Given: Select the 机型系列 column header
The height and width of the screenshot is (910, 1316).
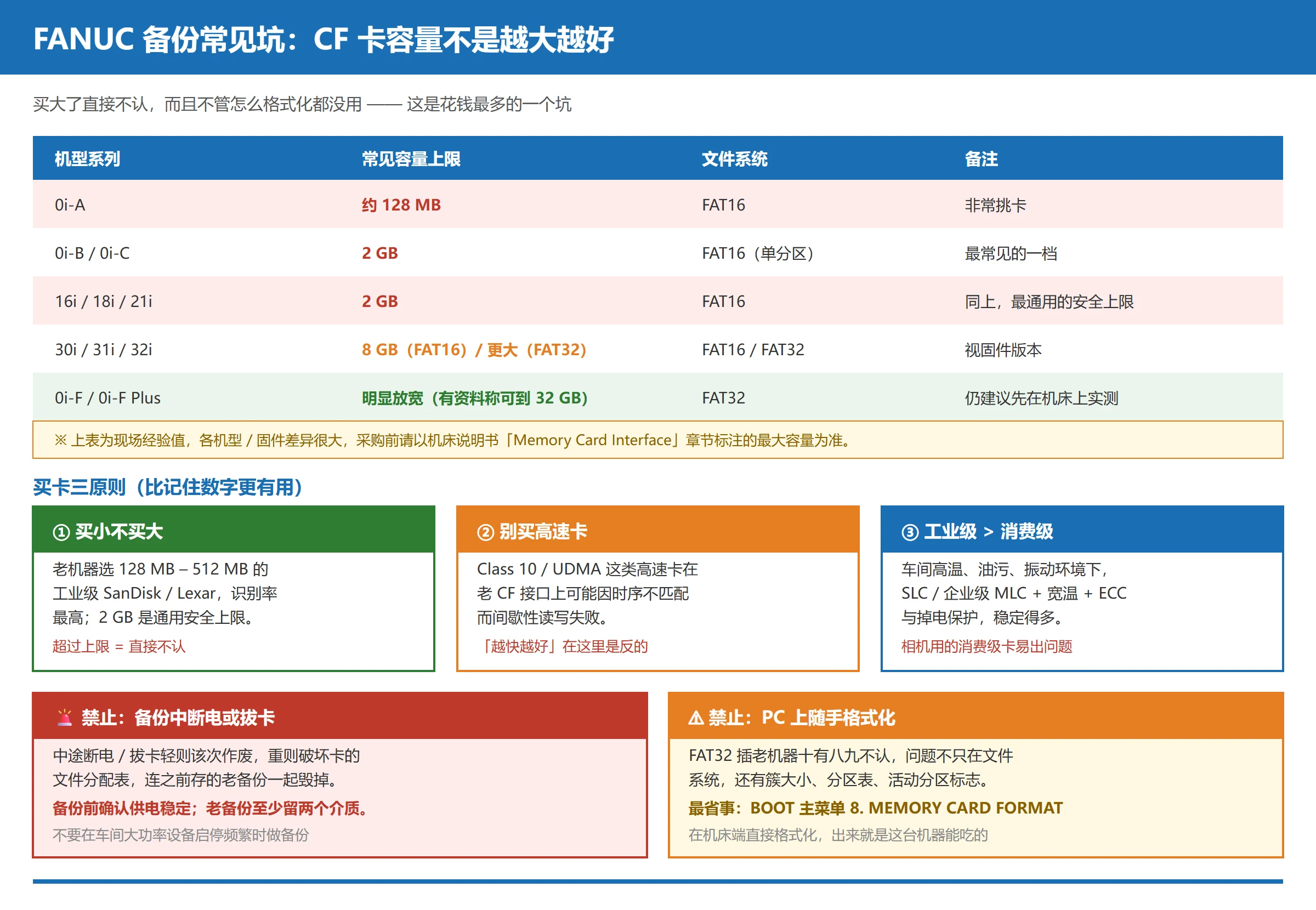Looking at the screenshot, I should point(87,158).
